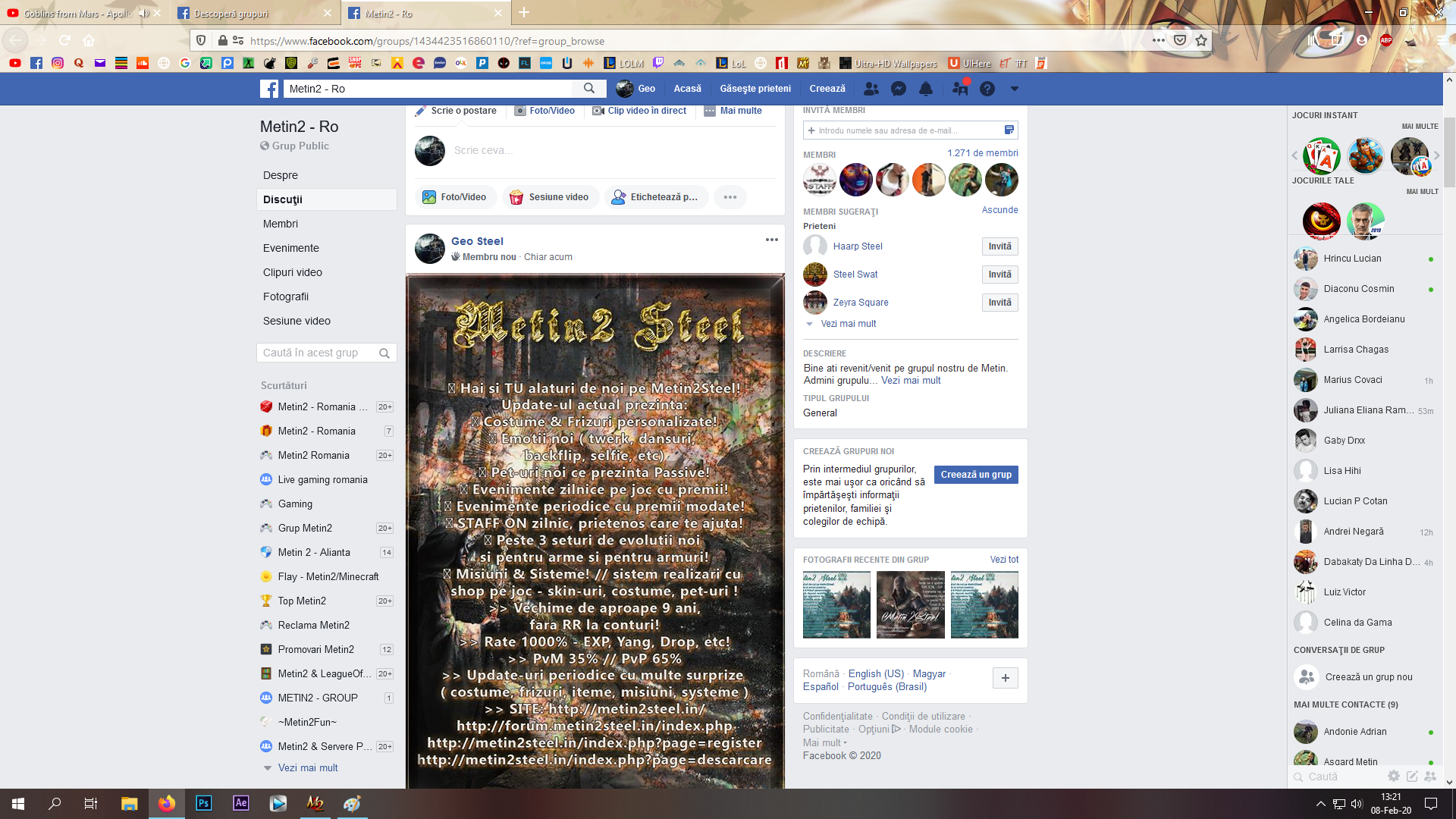Image resolution: width=1456 pixels, height=819 pixels.
Task: Open the YouTube bookmark icon
Action: pos(14,63)
